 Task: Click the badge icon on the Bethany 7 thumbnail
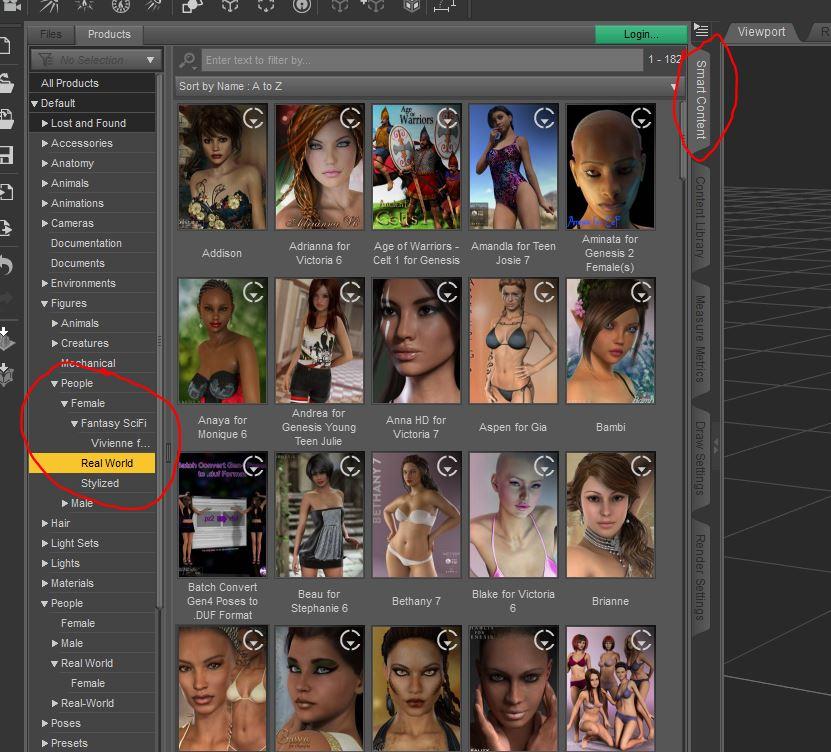click(x=447, y=466)
